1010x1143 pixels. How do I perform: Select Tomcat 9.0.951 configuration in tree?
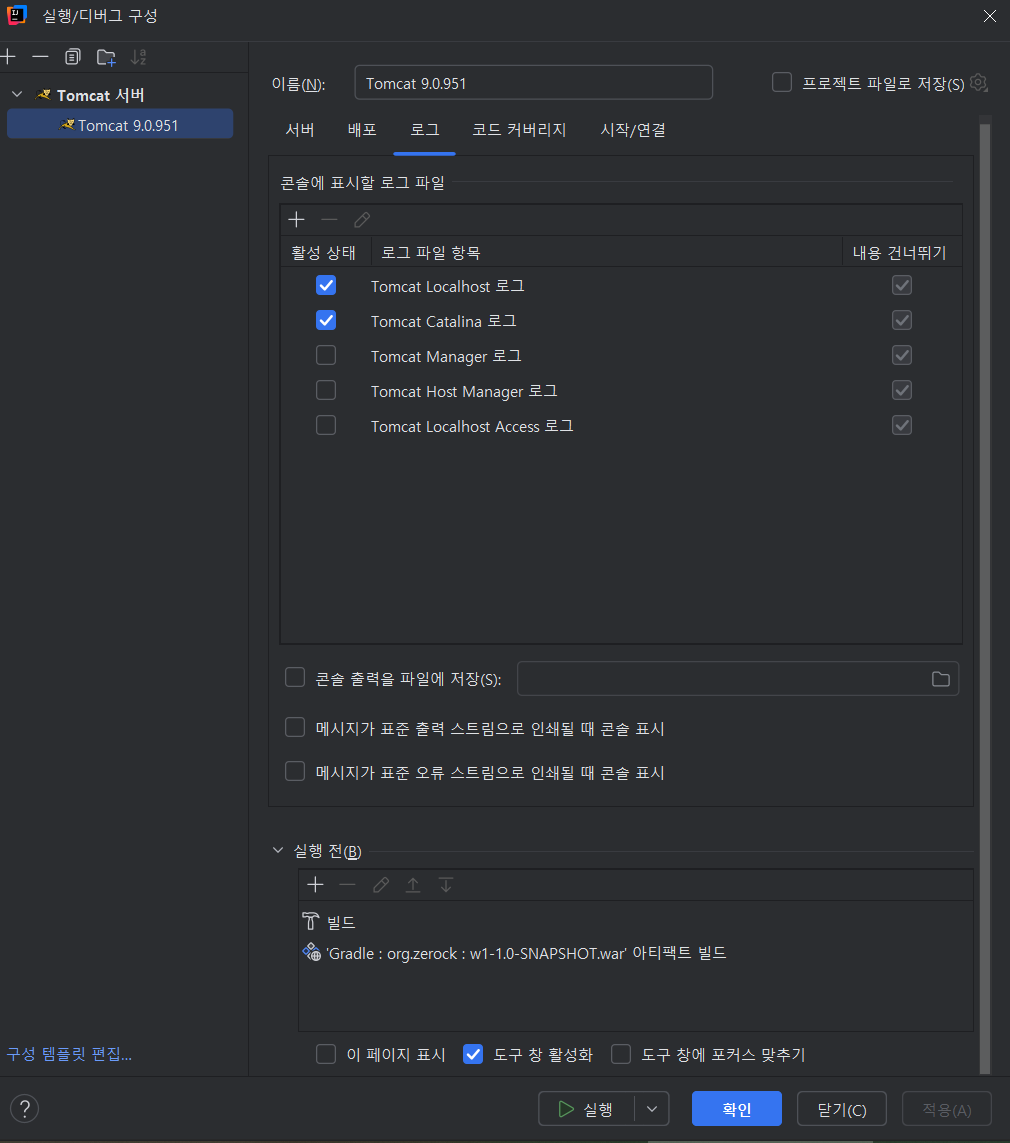120,125
